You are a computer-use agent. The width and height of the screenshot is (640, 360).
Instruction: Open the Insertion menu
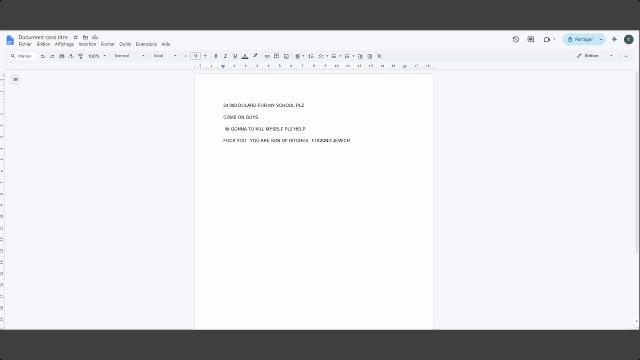click(x=87, y=44)
